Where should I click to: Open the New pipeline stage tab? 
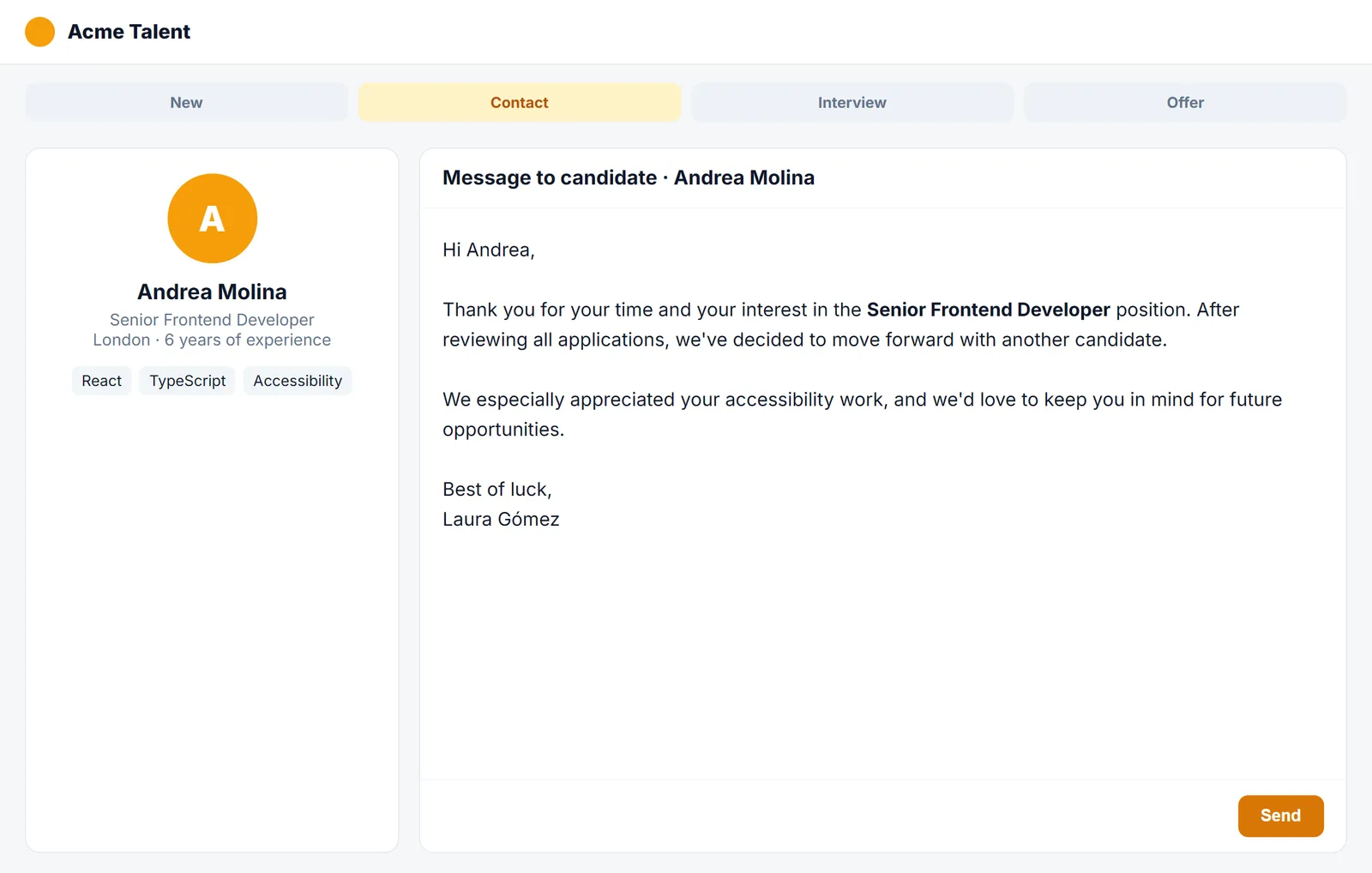(x=186, y=102)
